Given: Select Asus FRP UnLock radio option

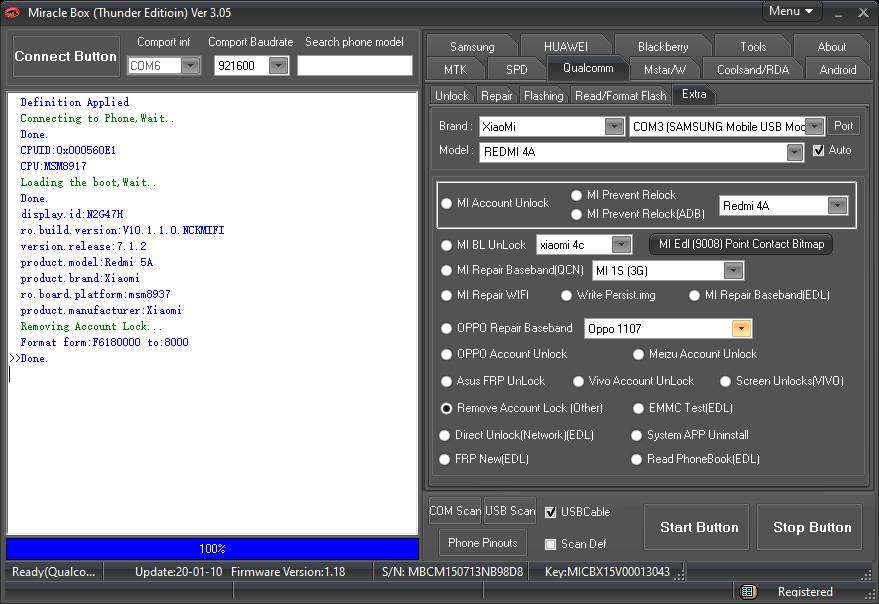Looking at the screenshot, I should pyautogui.click(x=446, y=381).
